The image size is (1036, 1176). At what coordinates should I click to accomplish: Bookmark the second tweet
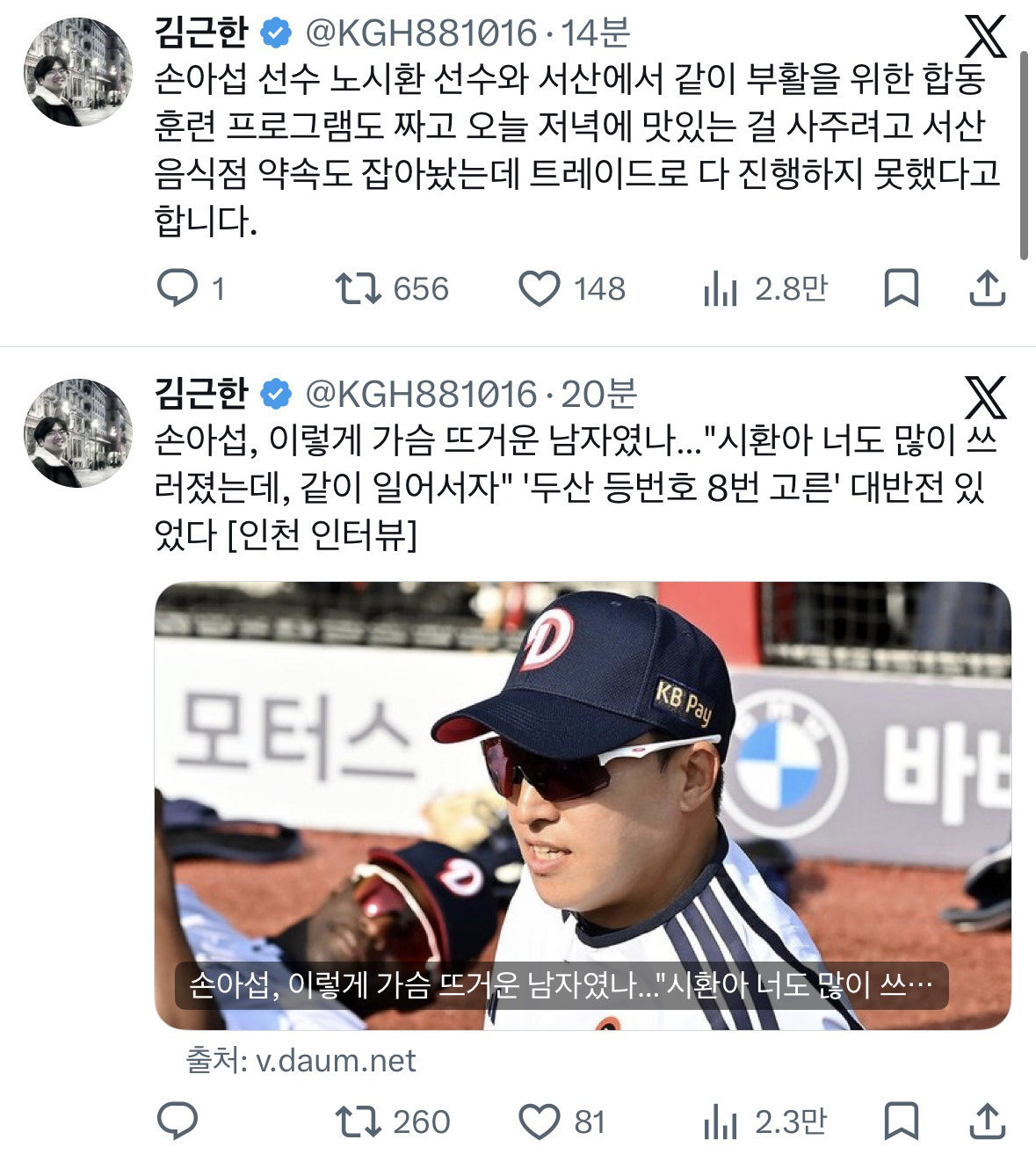point(901,1122)
